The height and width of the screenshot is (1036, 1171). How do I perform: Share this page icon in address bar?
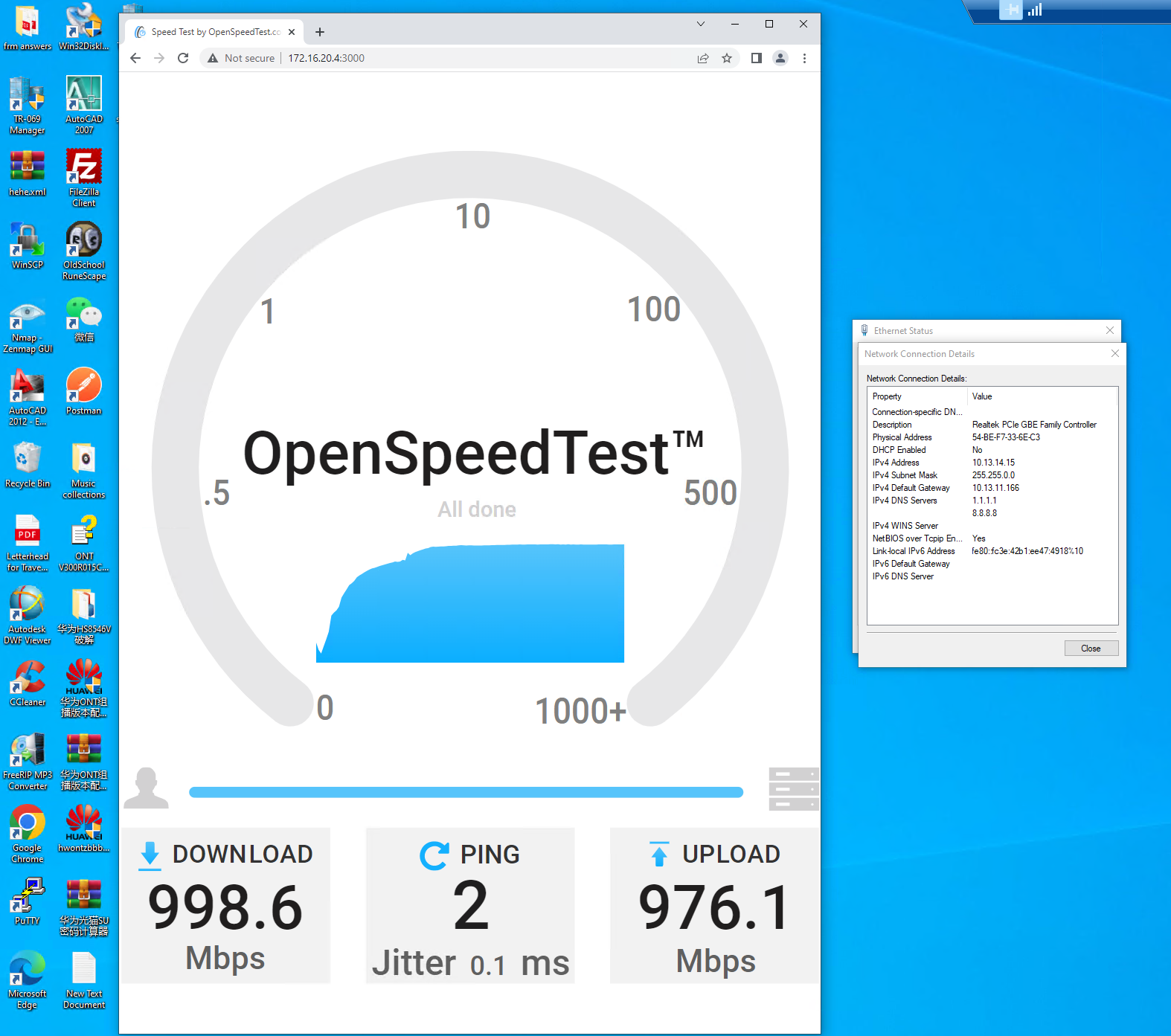coord(703,58)
